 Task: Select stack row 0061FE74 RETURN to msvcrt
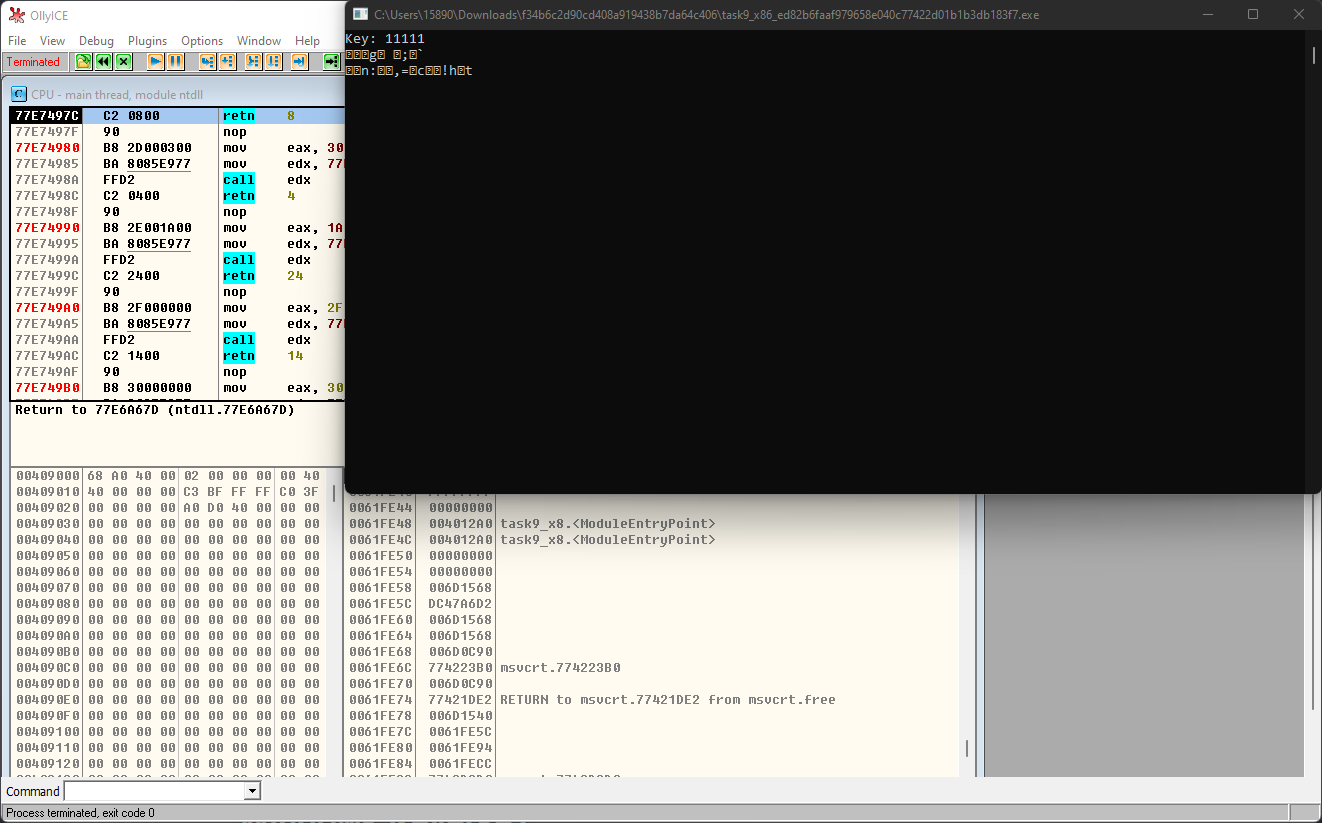(x=652, y=700)
